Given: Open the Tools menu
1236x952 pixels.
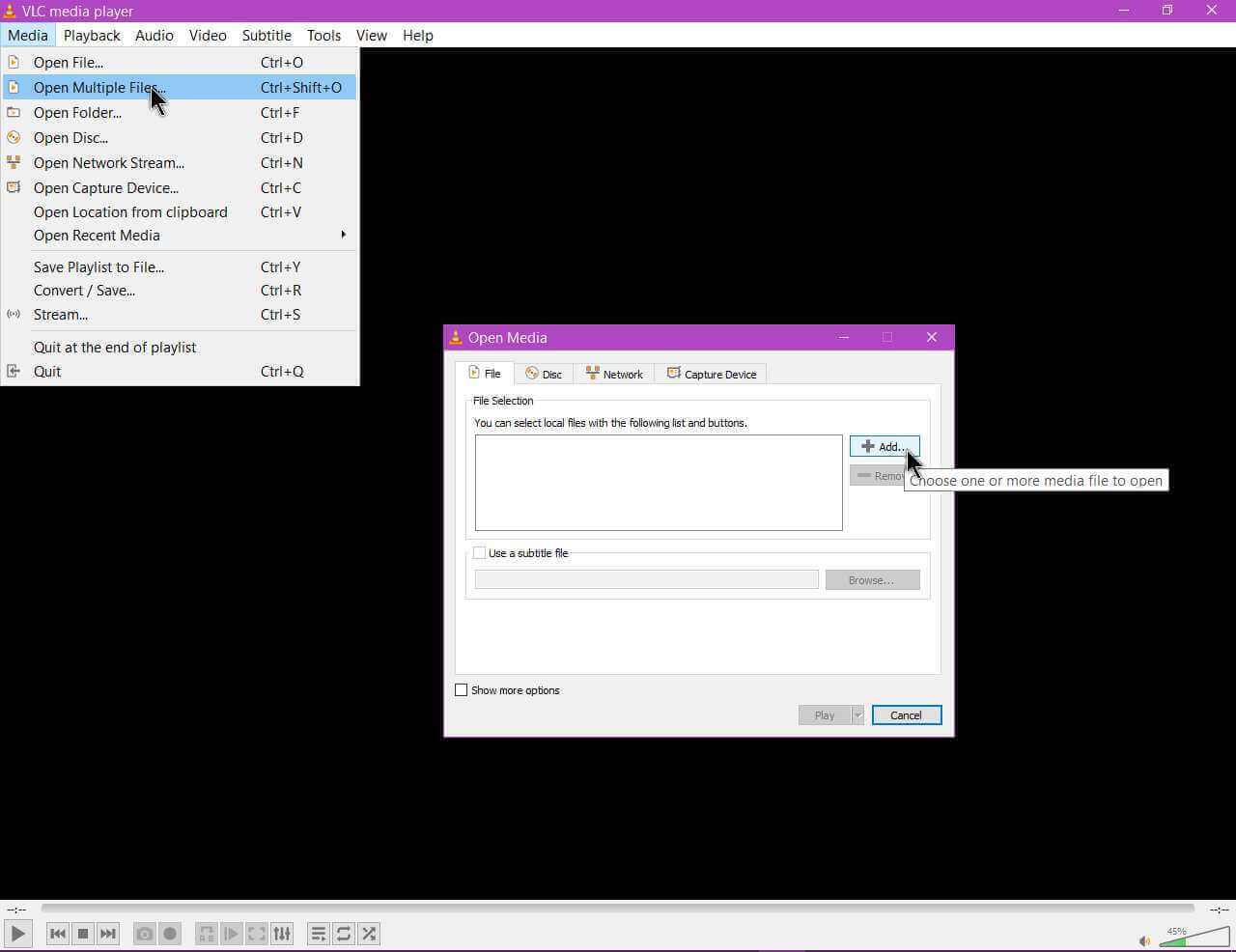Looking at the screenshot, I should tap(323, 35).
